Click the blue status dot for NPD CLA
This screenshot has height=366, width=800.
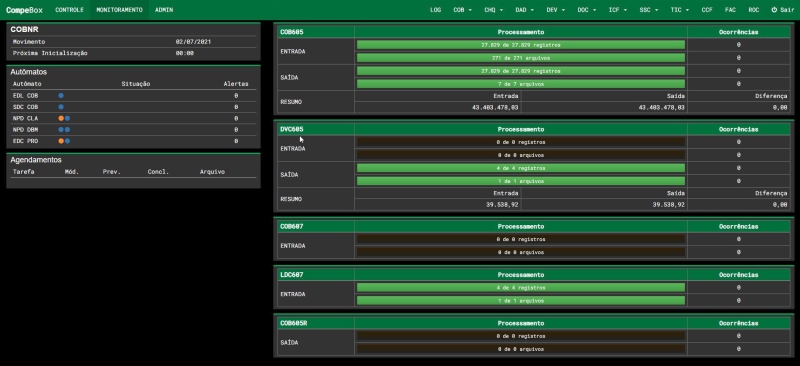tap(67, 118)
